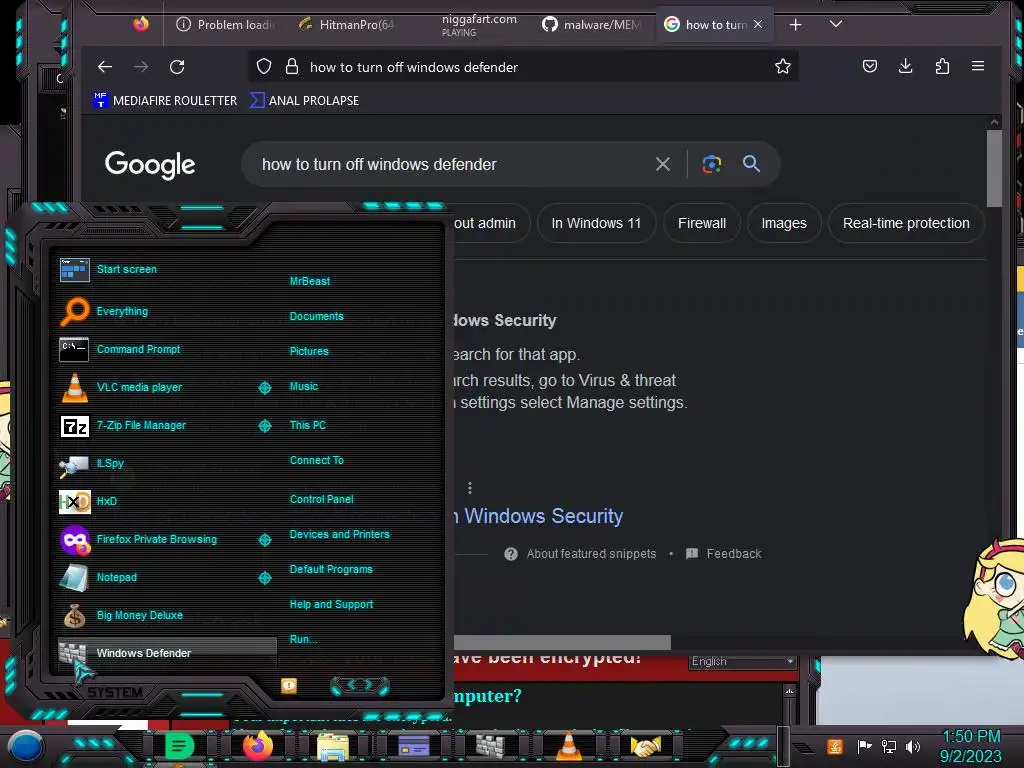Image resolution: width=1024 pixels, height=768 pixels.
Task: Select the Images search filter chip
Action: point(784,223)
